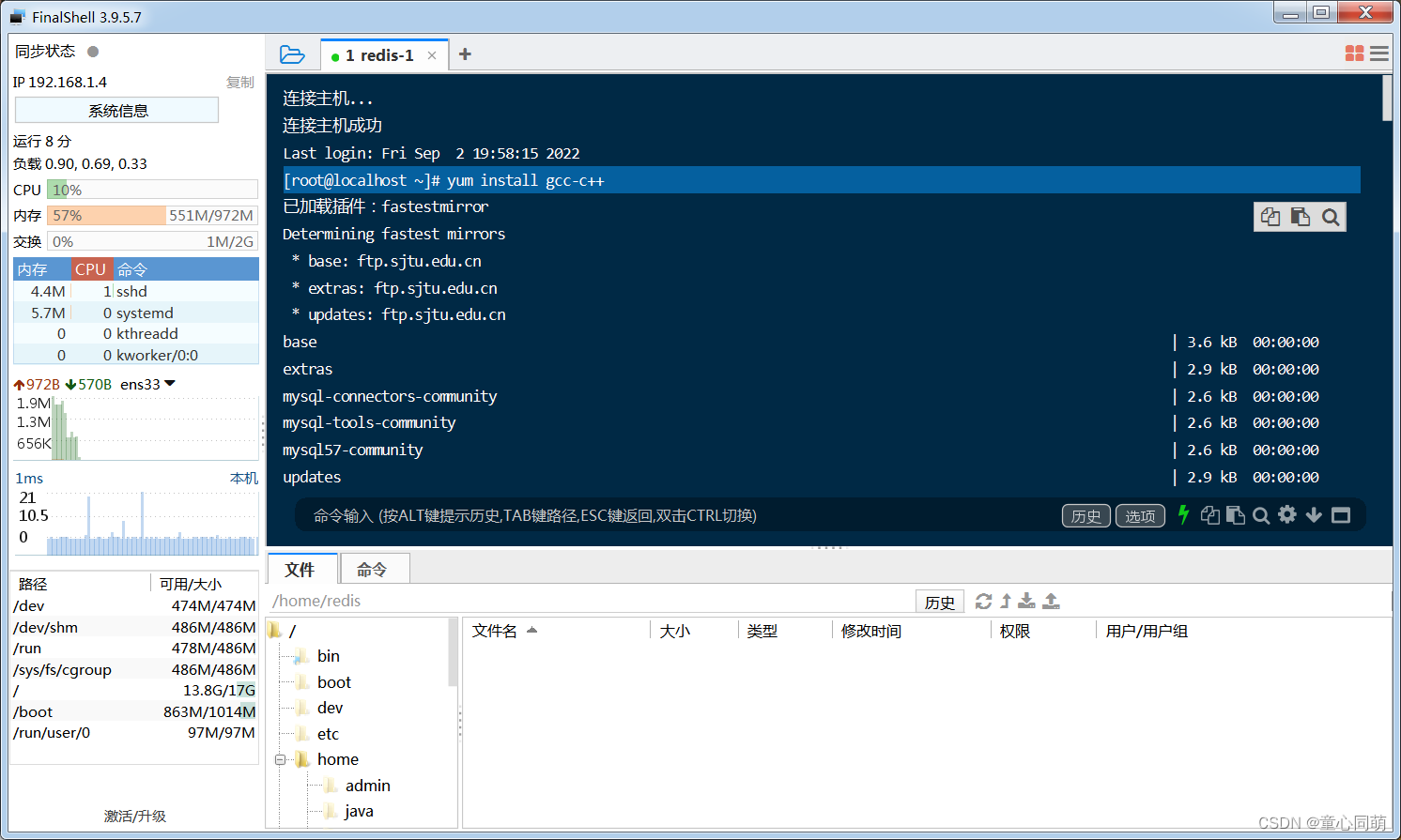Select the java folder under home

coord(359,811)
